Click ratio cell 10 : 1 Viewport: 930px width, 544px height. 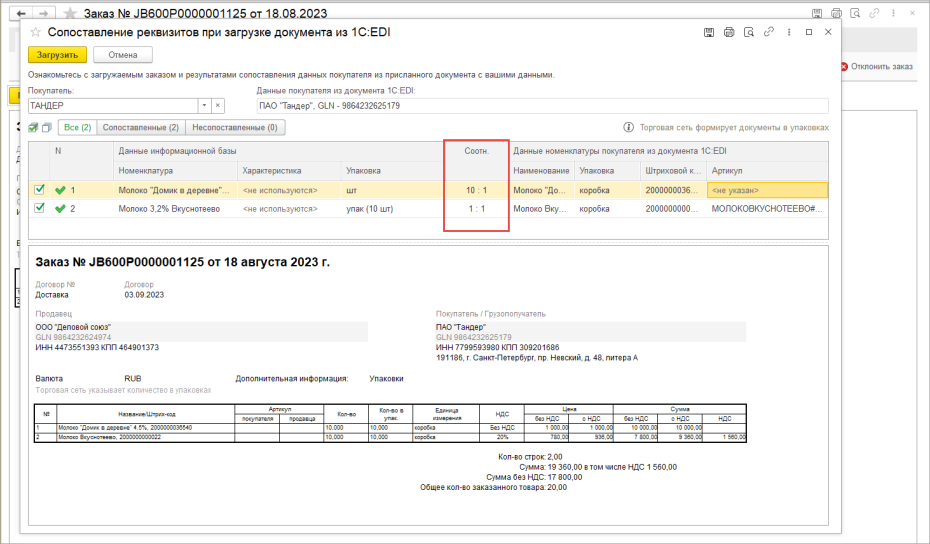(476, 190)
